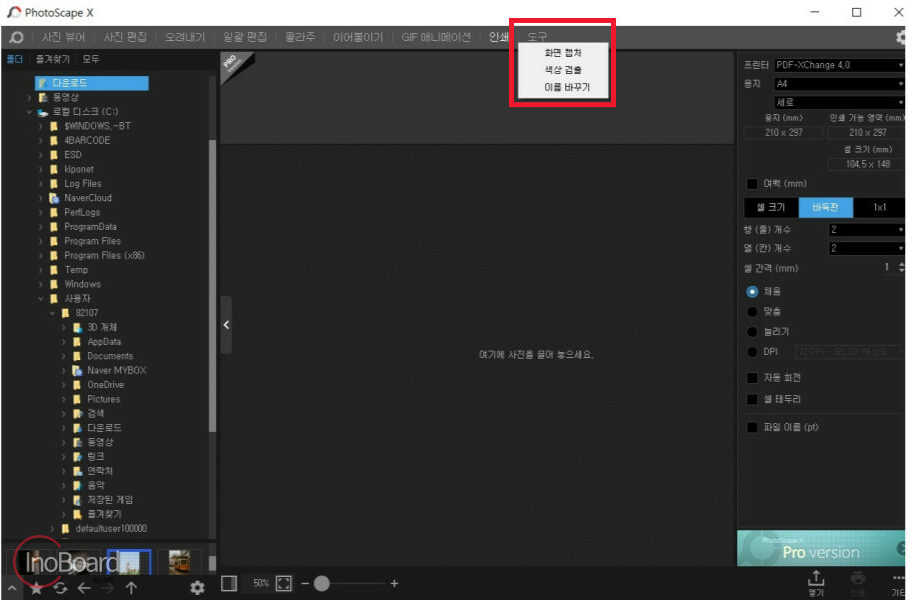Viewport: 912px width, 600px height.
Task: Go forward with the right arrow icon
Action: tap(108, 588)
